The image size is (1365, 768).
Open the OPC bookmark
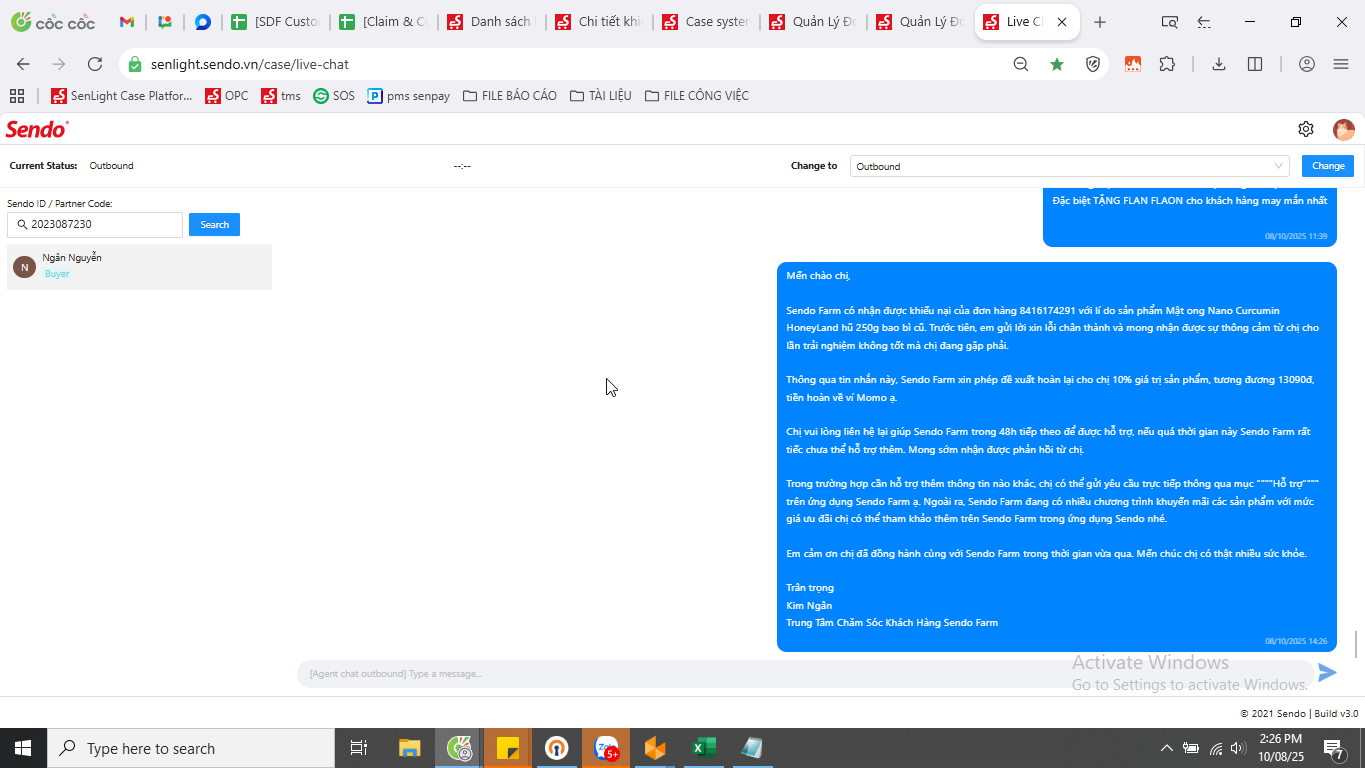(x=227, y=96)
